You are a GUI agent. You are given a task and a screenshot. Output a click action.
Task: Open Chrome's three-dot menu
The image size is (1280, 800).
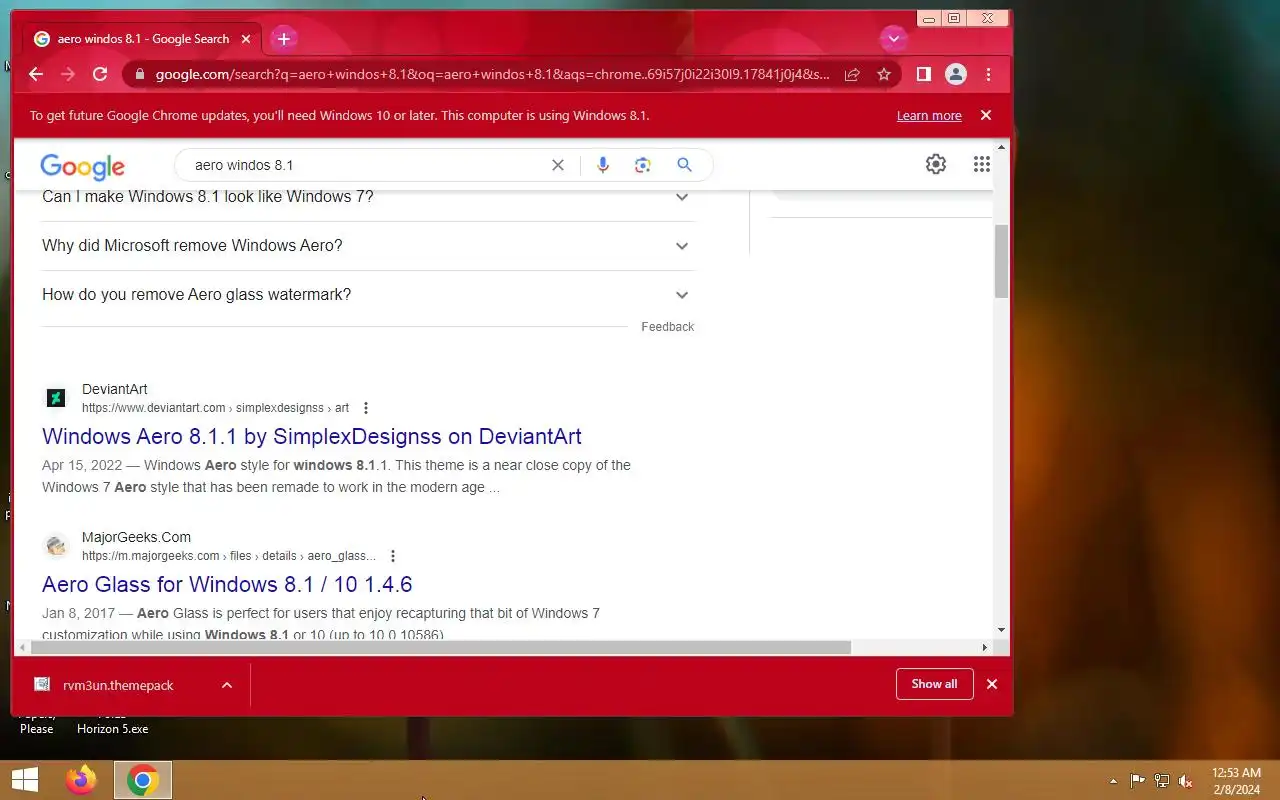988,74
